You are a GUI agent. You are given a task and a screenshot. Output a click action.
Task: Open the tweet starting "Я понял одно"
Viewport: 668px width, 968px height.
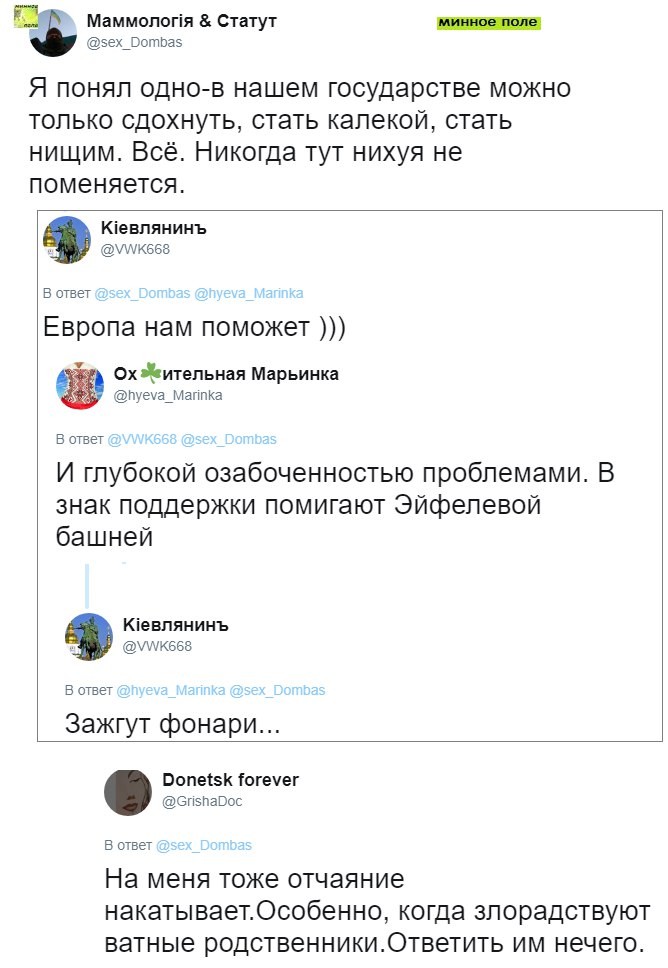coord(300,135)
